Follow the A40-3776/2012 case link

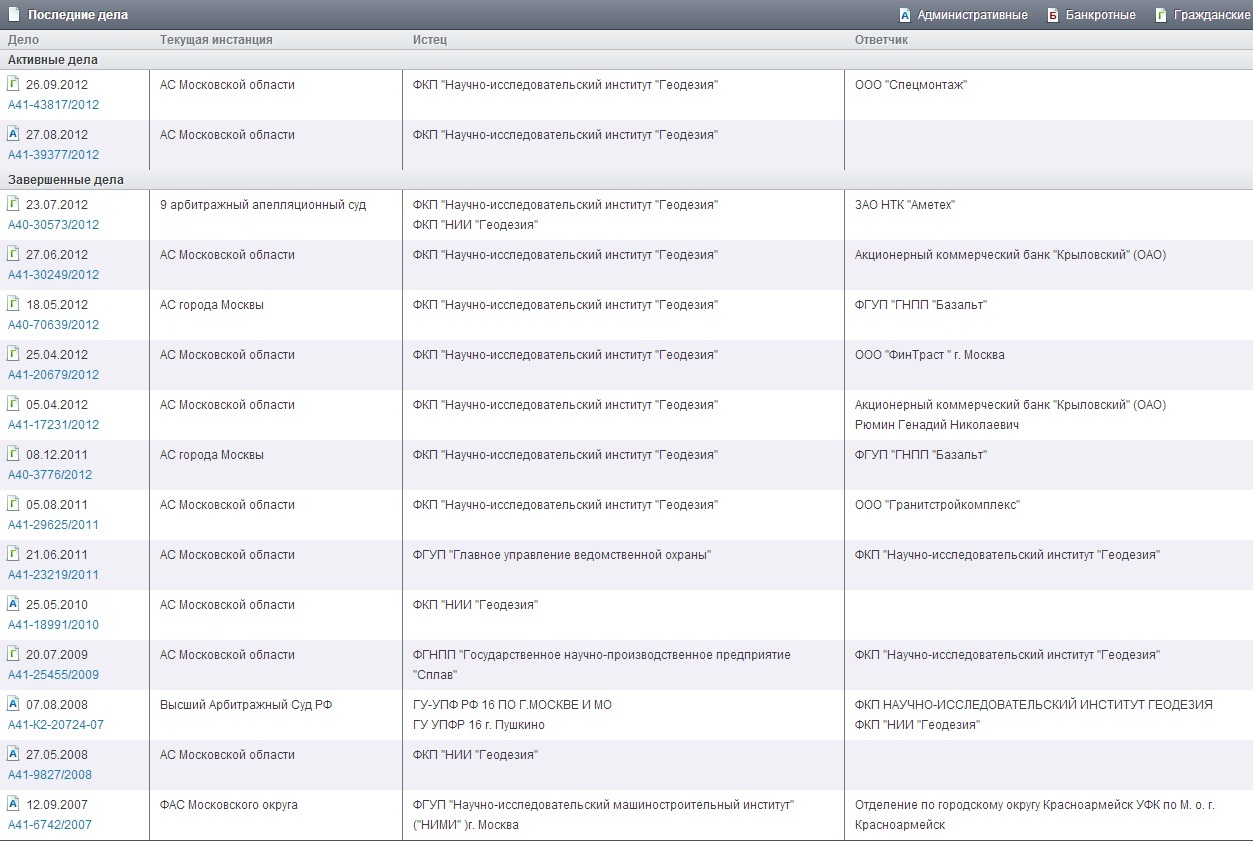click(x=50, y=475)
